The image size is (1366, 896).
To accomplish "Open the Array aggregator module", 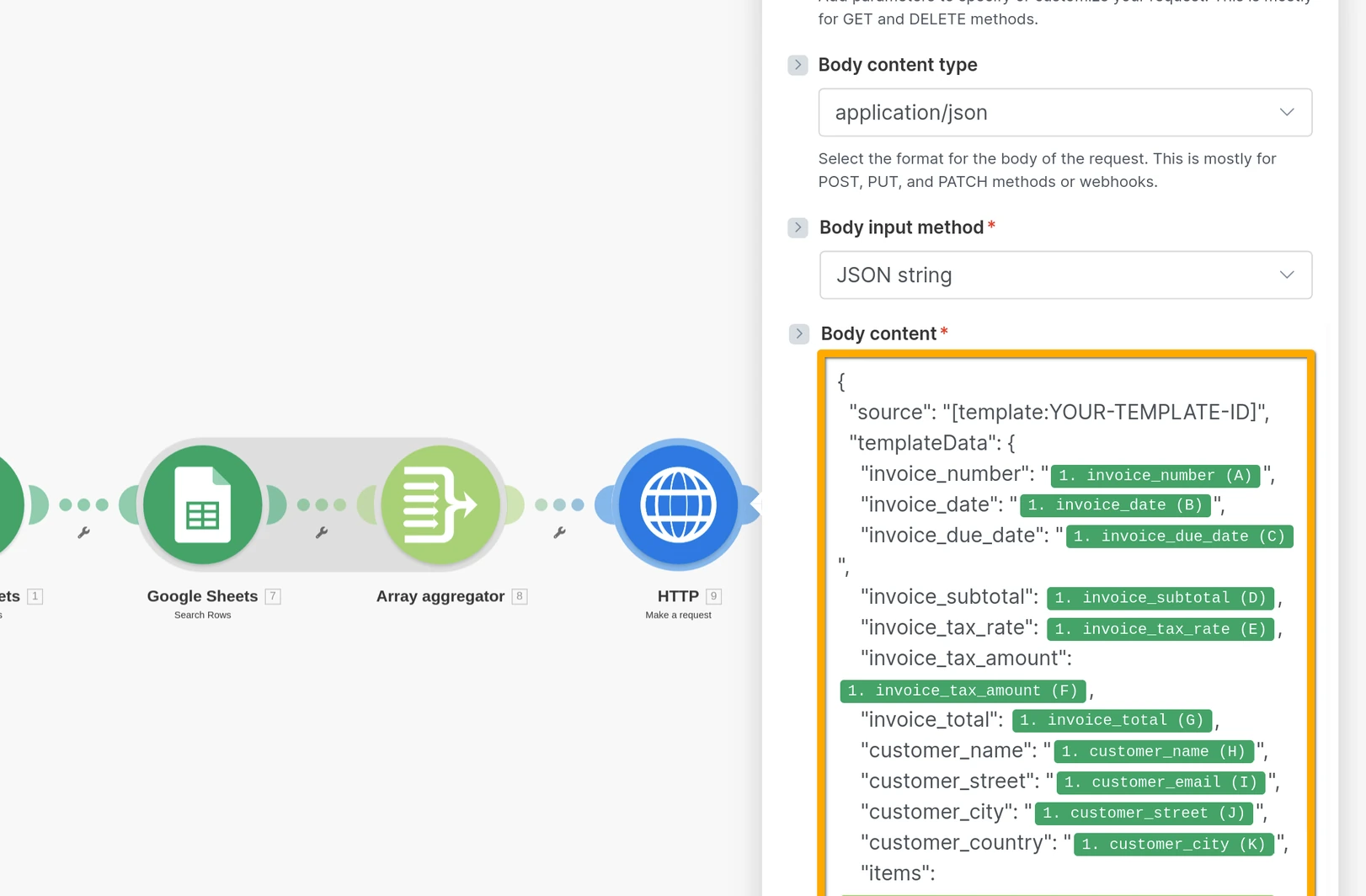I will tap(439, 504).
